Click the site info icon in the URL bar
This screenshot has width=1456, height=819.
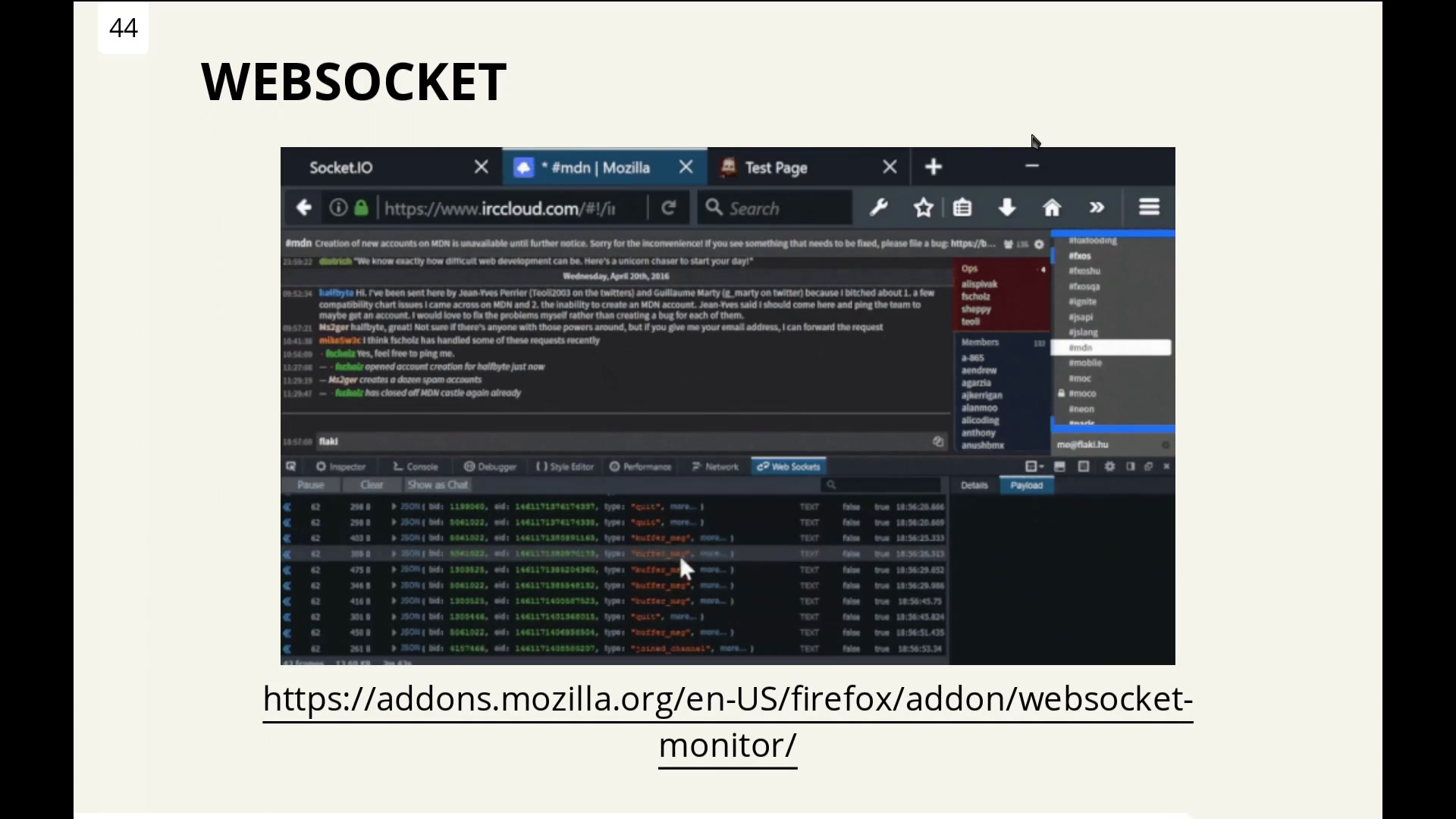click(x=338, y=208)
